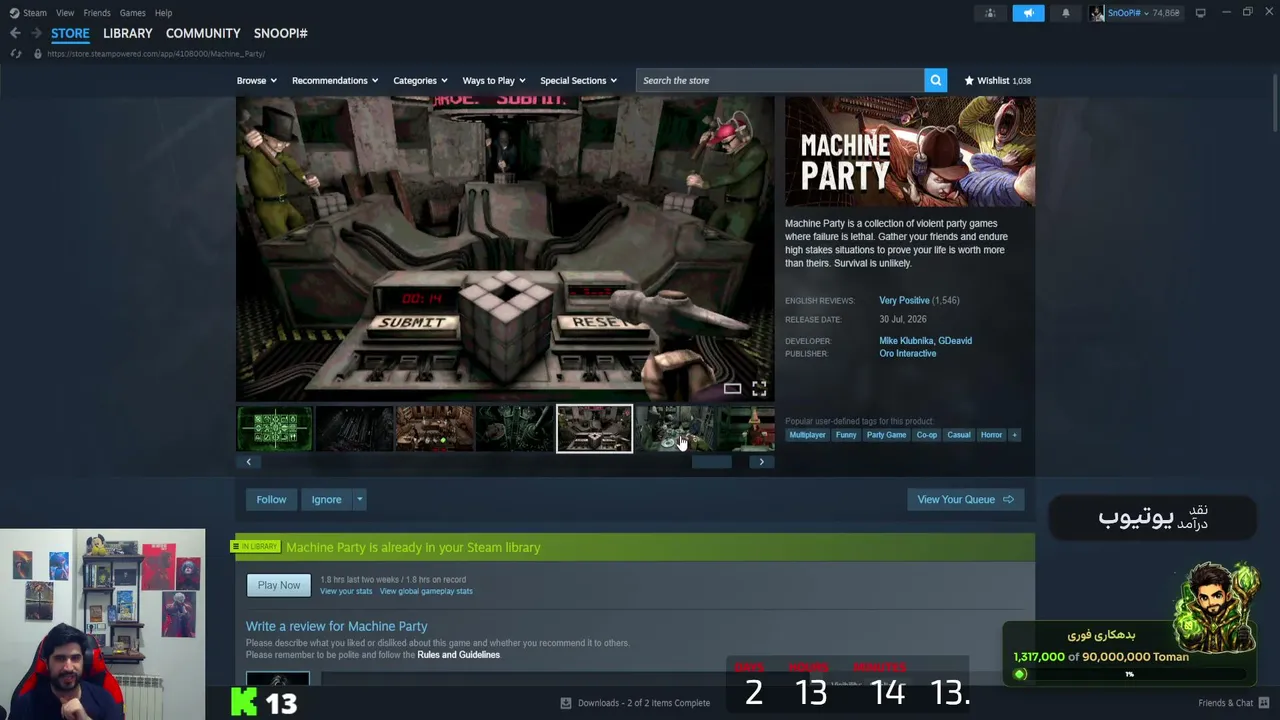Viewport: 1280px width, 720px height.
Task: Open the friends activity icon button
Action: pyautogui.click(x=990, y=13)
